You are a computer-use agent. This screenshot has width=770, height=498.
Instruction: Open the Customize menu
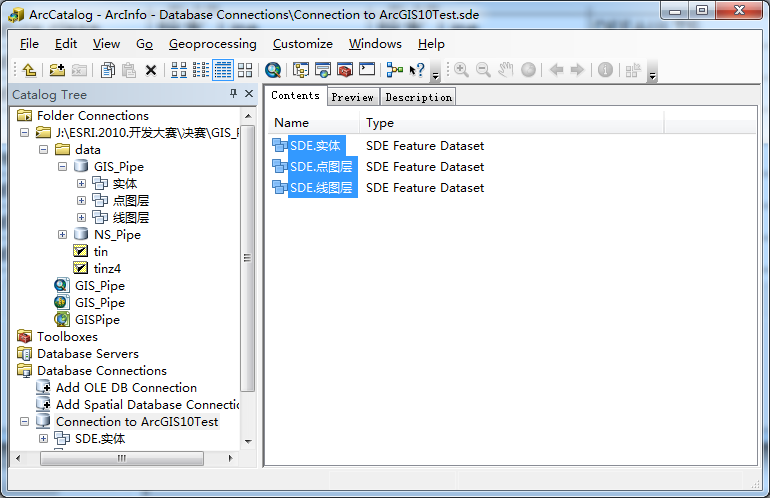pyautogui.click(x=302, y=44)
